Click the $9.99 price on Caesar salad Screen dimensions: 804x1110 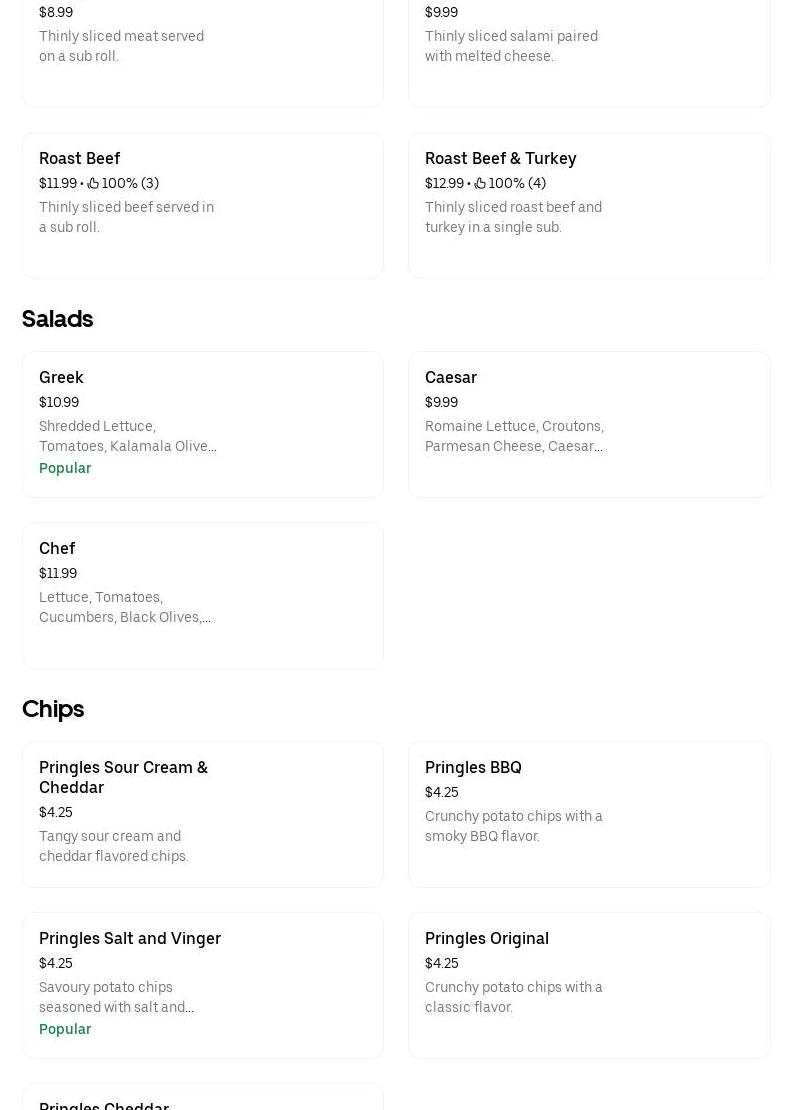(441, 402)
